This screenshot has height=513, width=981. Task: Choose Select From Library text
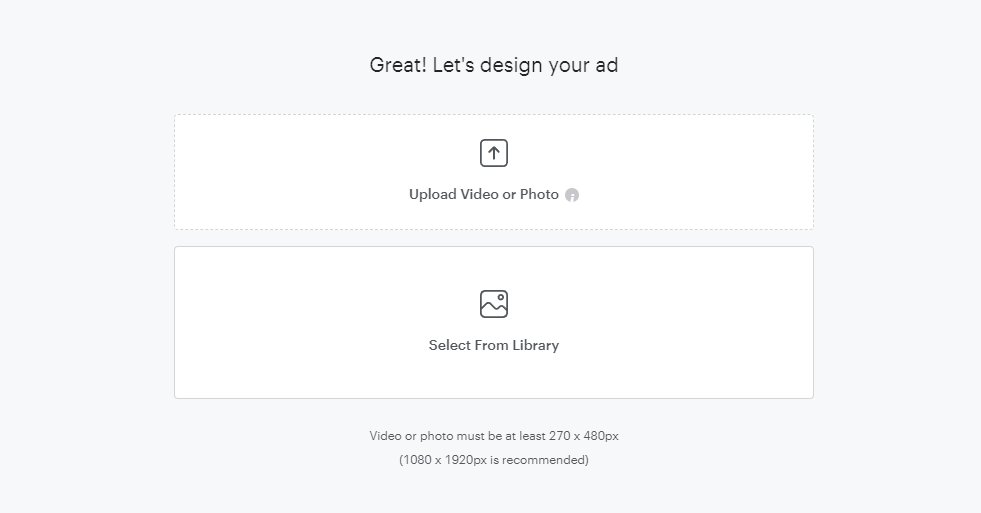(494, 345)
